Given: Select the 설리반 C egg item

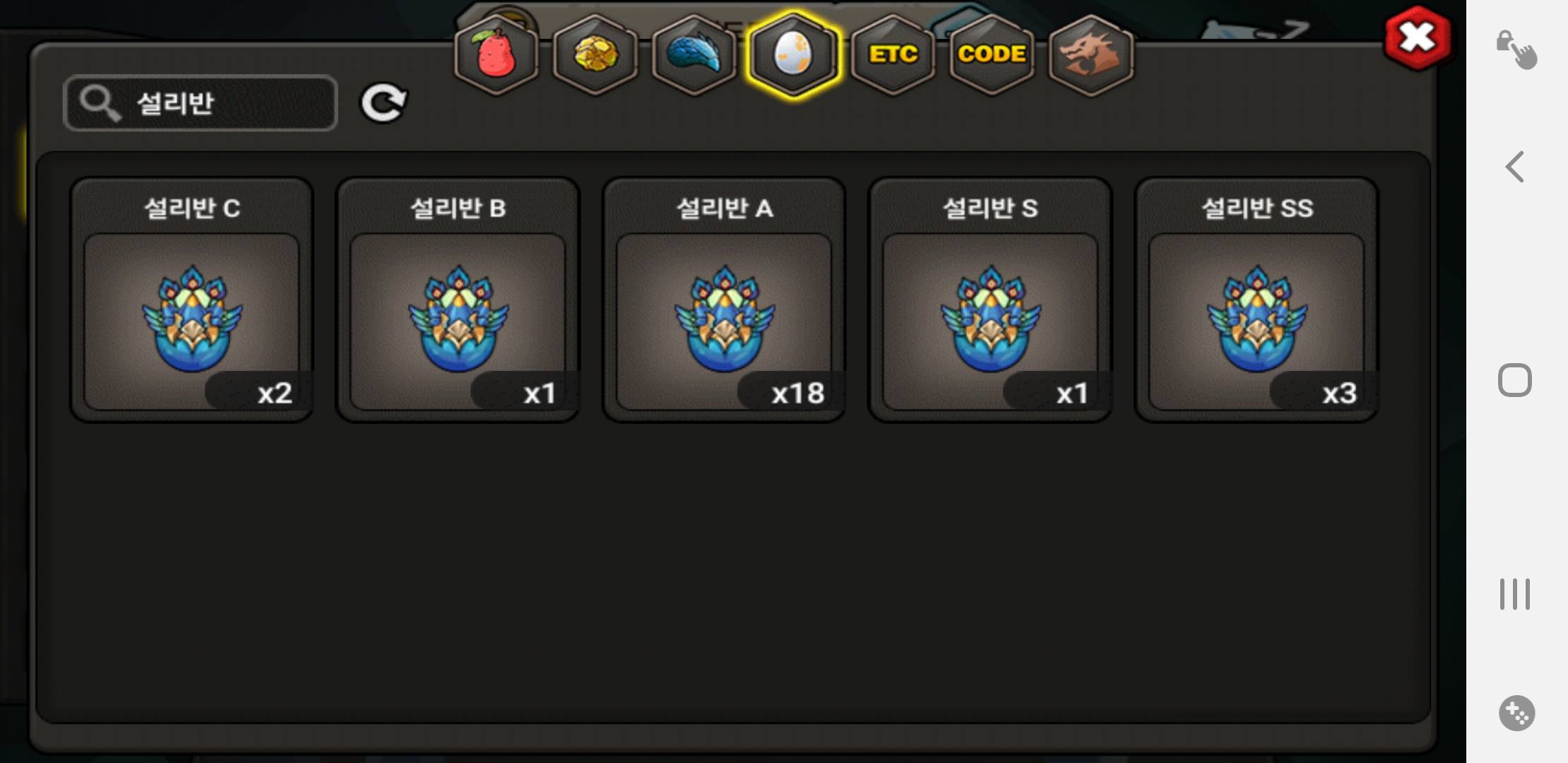Looking at the screenshot, I should point(191,300).
